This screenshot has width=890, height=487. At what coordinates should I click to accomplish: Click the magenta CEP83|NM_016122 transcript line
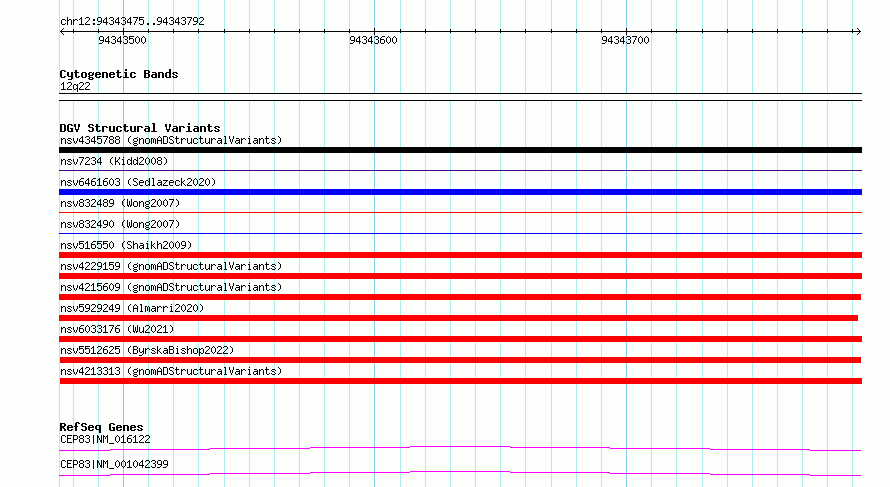pyautogui.click(x=460, y=448)
